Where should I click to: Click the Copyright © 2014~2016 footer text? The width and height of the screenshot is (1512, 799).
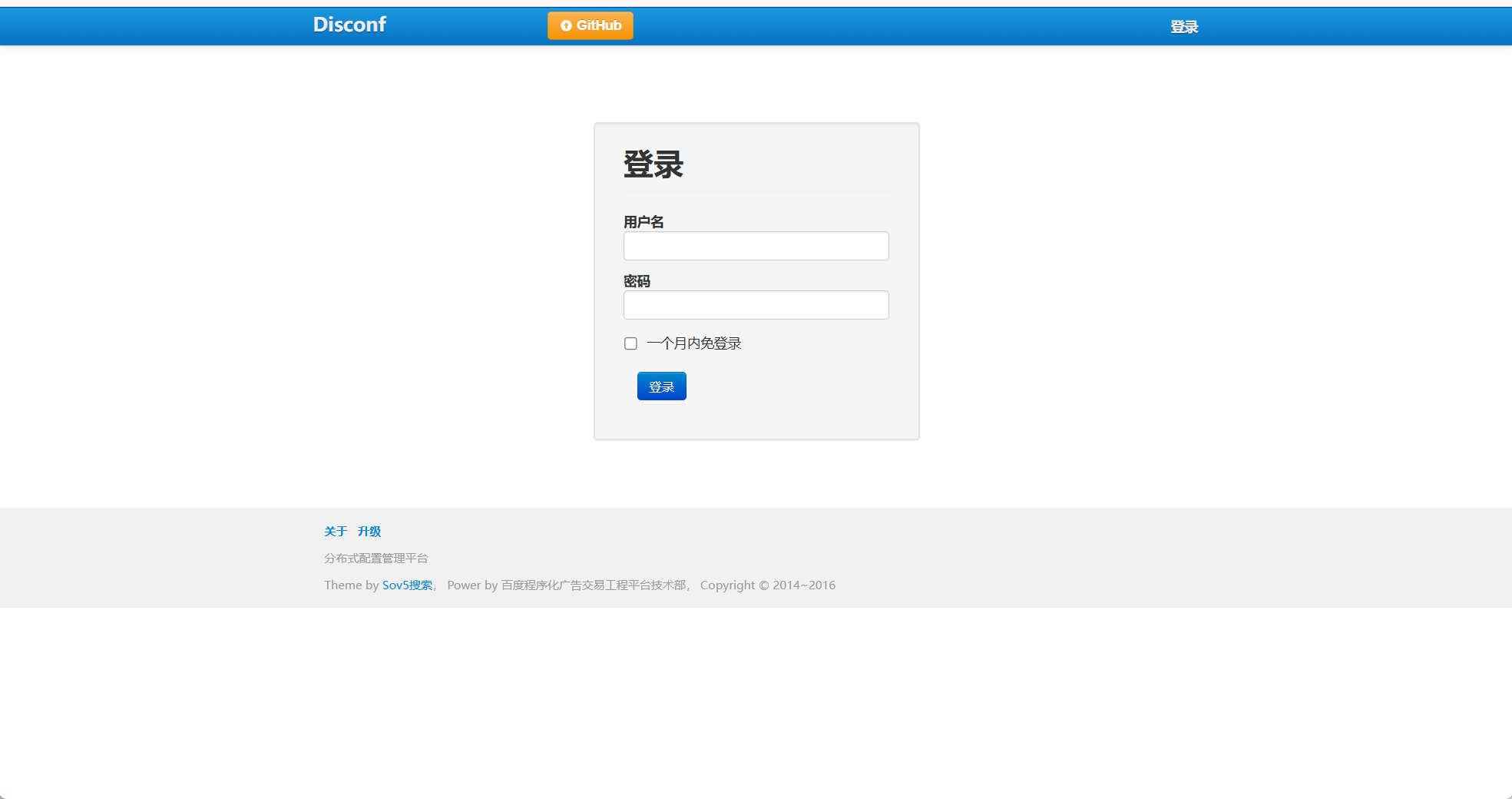click(x=767, y=585)
